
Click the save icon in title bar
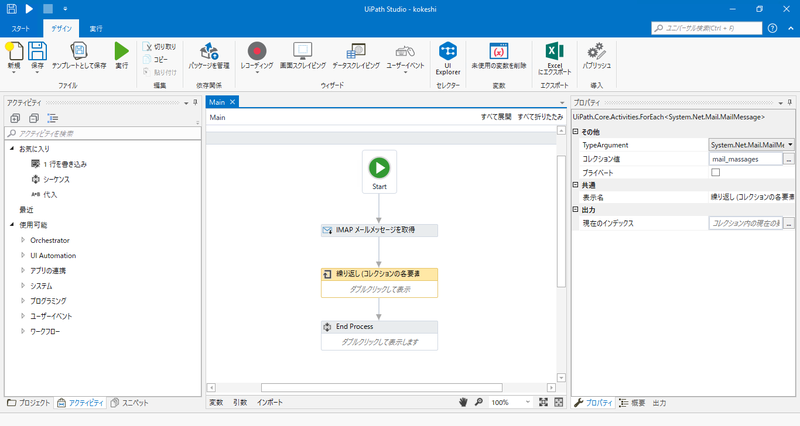(11, 9)
